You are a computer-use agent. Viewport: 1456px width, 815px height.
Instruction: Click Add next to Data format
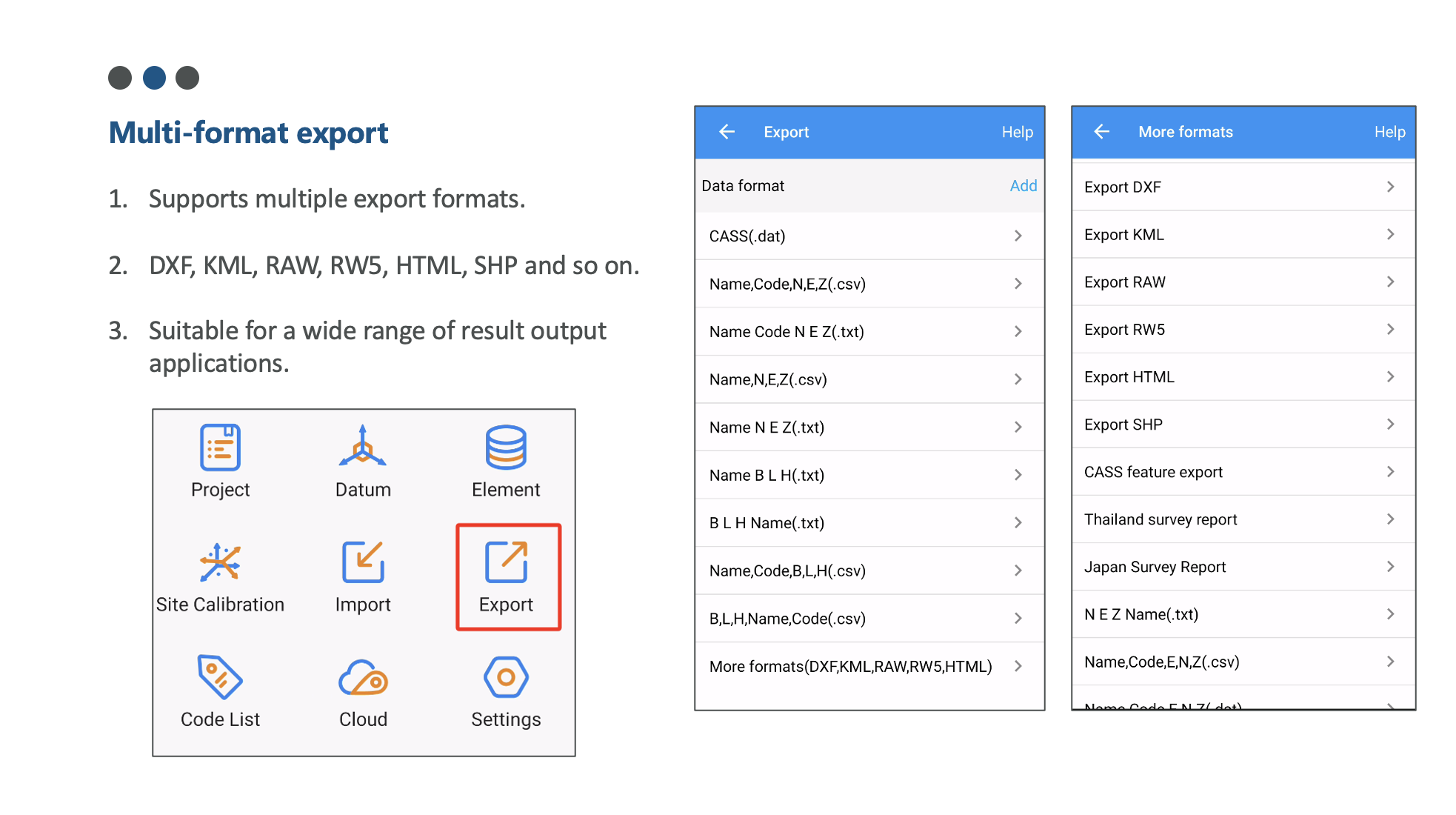coord(1023,186)
